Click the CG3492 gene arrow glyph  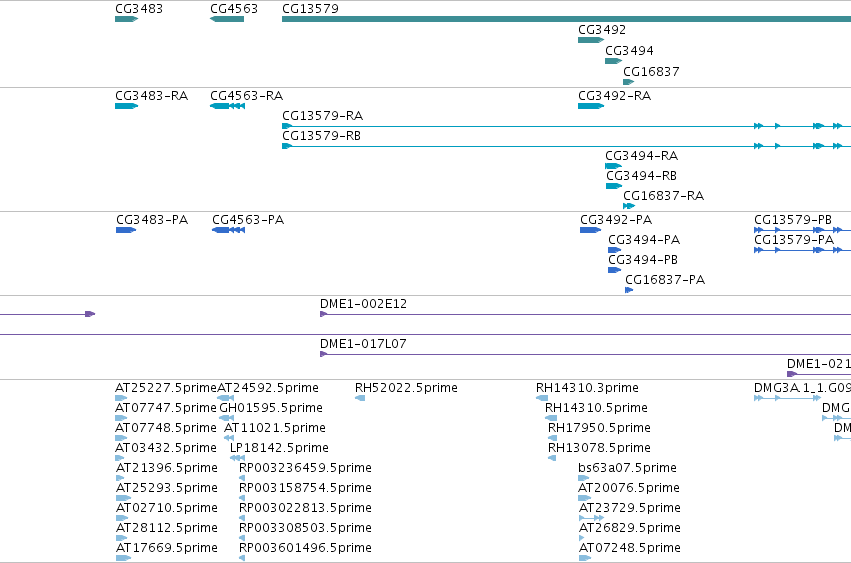point(591,40)
